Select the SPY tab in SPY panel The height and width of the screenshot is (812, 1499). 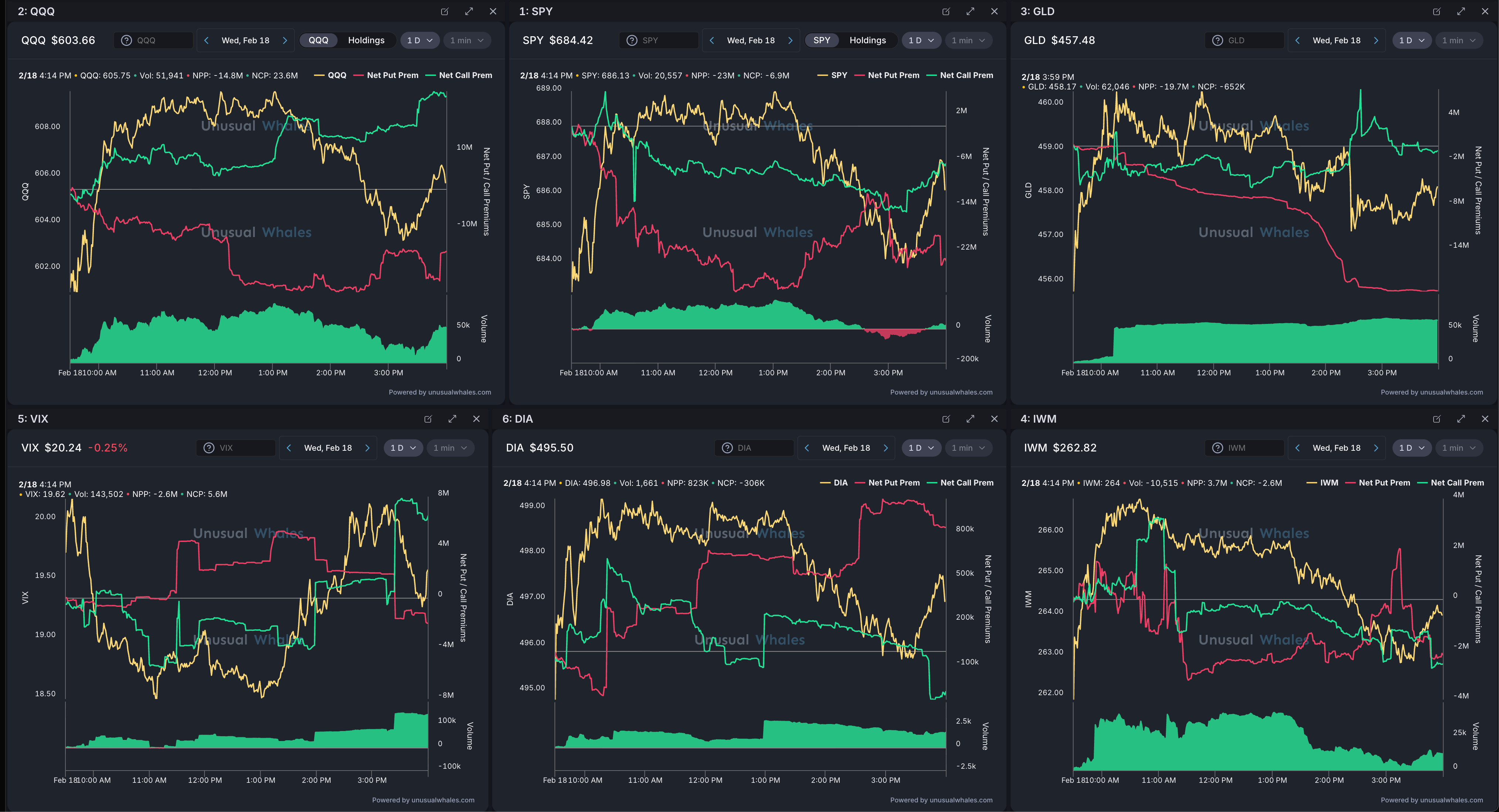click(x=821, y=40)
